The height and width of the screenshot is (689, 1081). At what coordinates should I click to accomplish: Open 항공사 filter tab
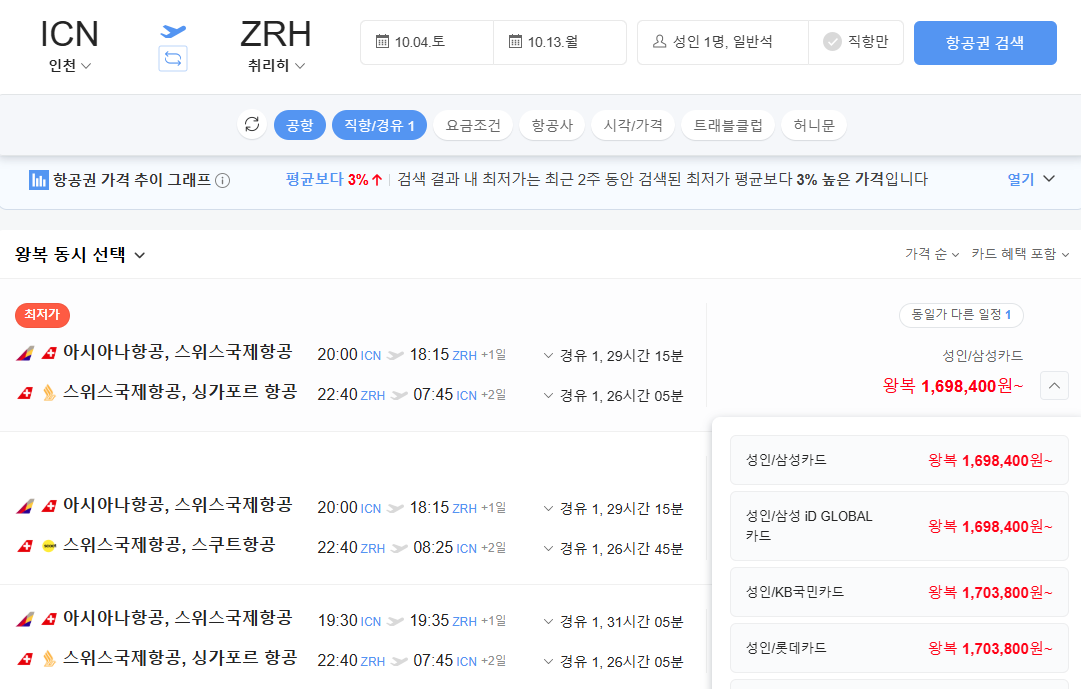pyautogui.click(x=552, y=126)
